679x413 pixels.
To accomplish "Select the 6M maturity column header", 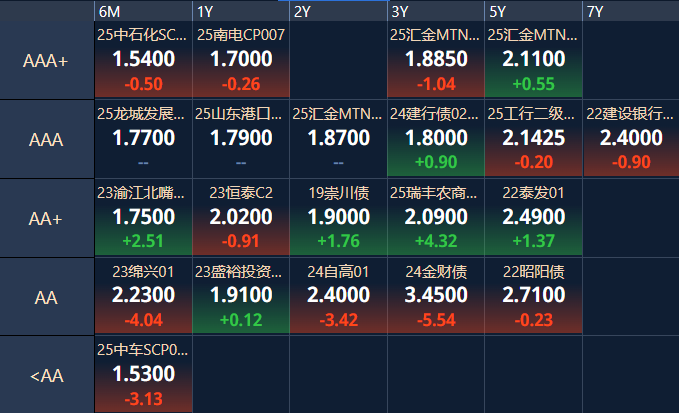I will [x=142, y=11].
